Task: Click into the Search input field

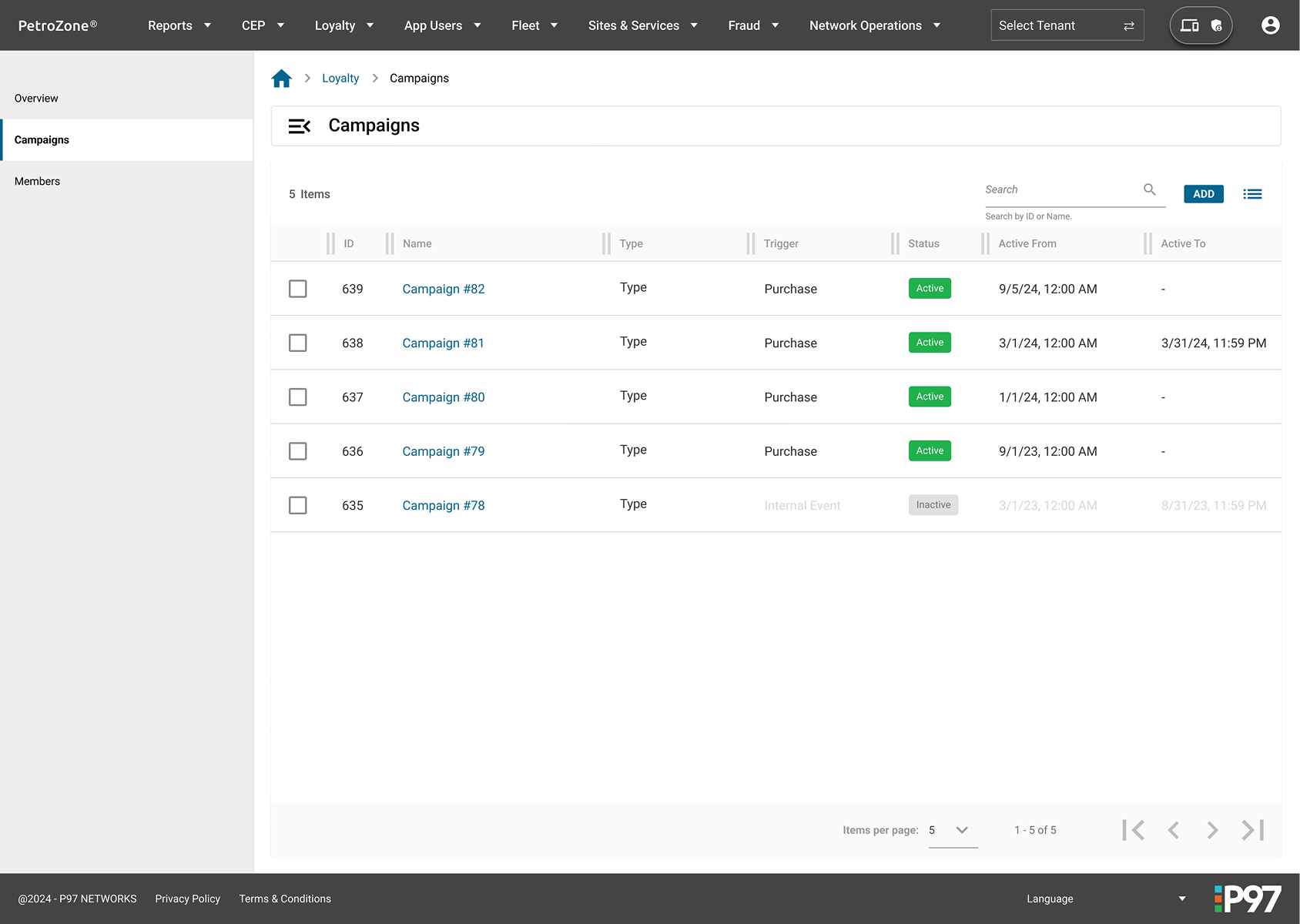Action: click(x=1060, y=189)
